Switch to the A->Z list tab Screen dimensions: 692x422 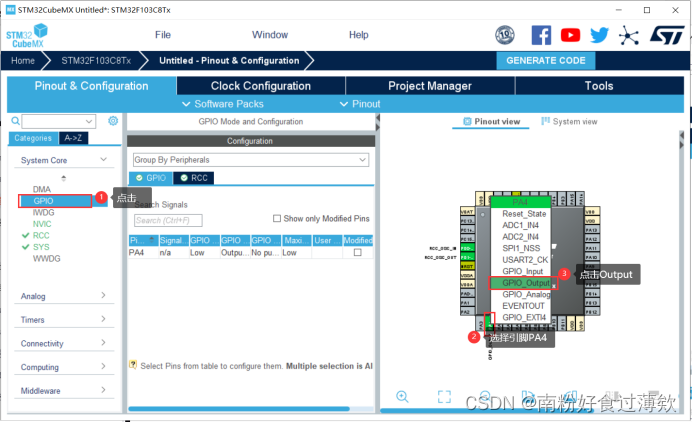[x=73, y=138]
